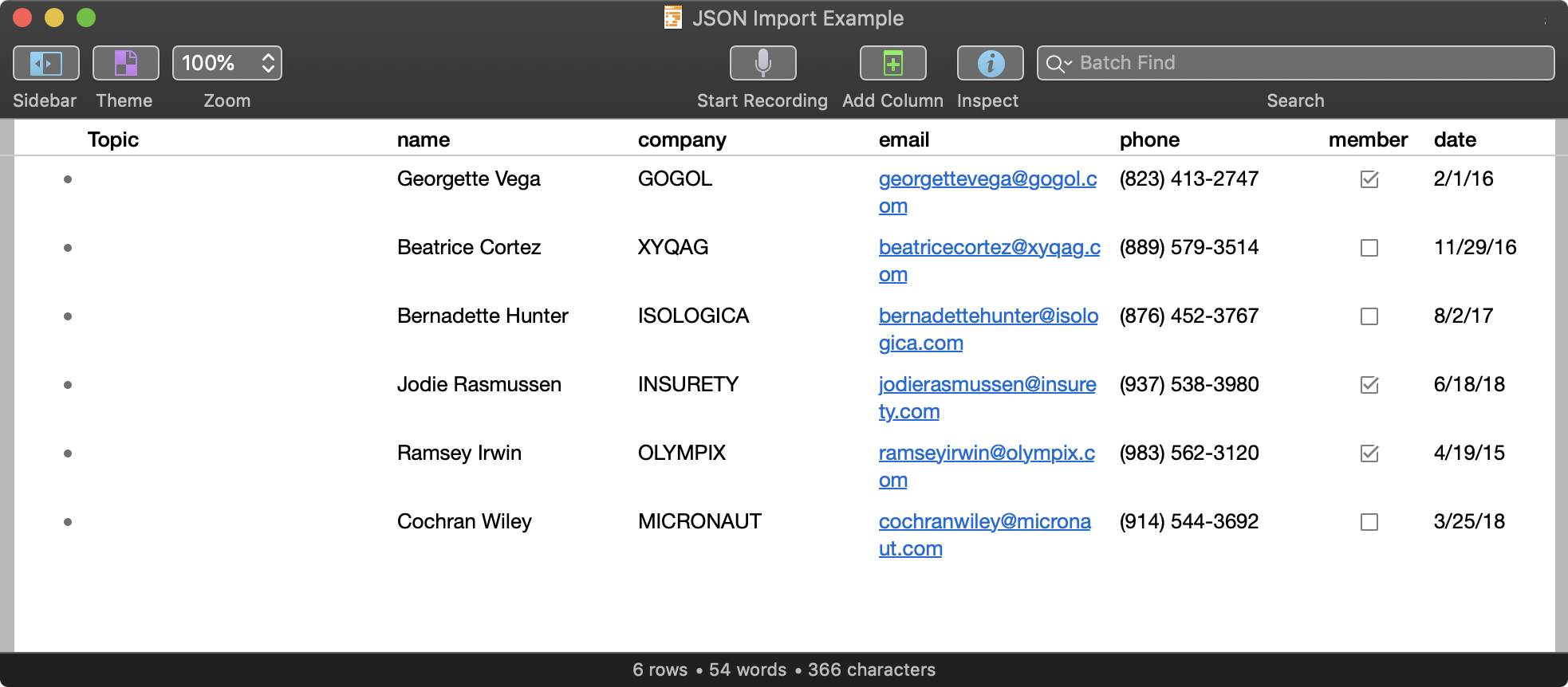Image resolution: width=1568 pixels, height=687 pixels.
Task: Click the company column header
Action: 682,139
